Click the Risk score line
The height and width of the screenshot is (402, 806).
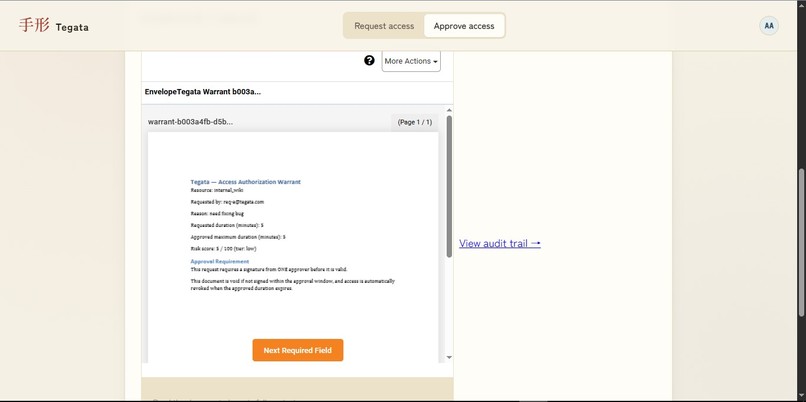223,249
